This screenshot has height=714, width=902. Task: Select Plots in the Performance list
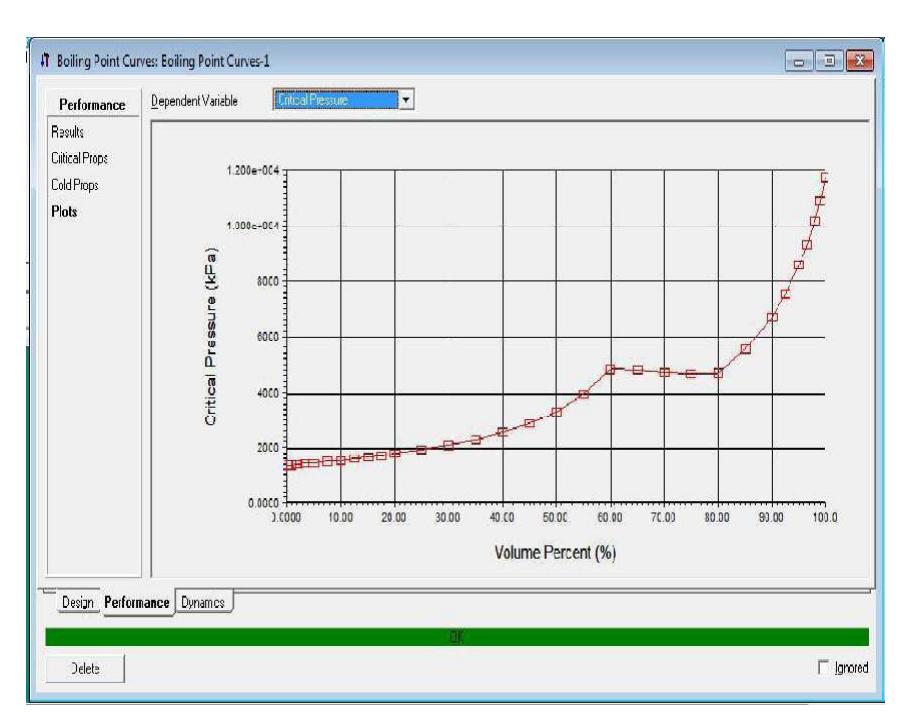[64, 211]
